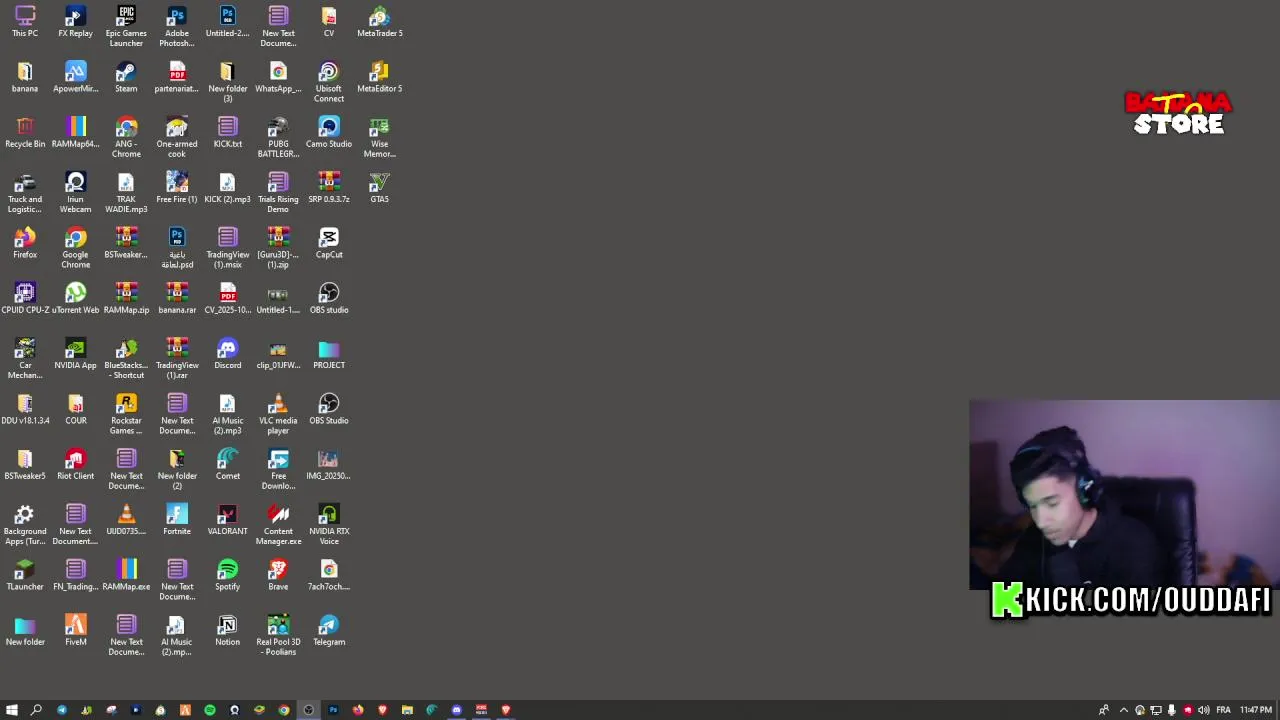
Task: Launch Real Pool 3D - Poolians
Action: click(x=278, y=635)
